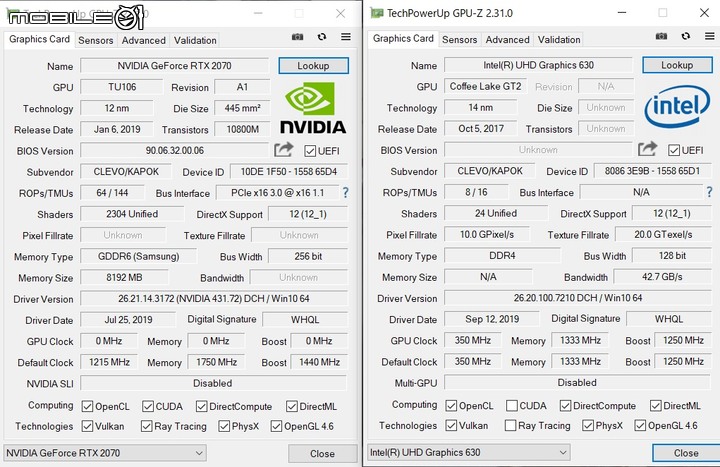Click Texture Fillrate field 20.0 GTexel/s
This screenshot has width=720, height=467.
[663, 234]
